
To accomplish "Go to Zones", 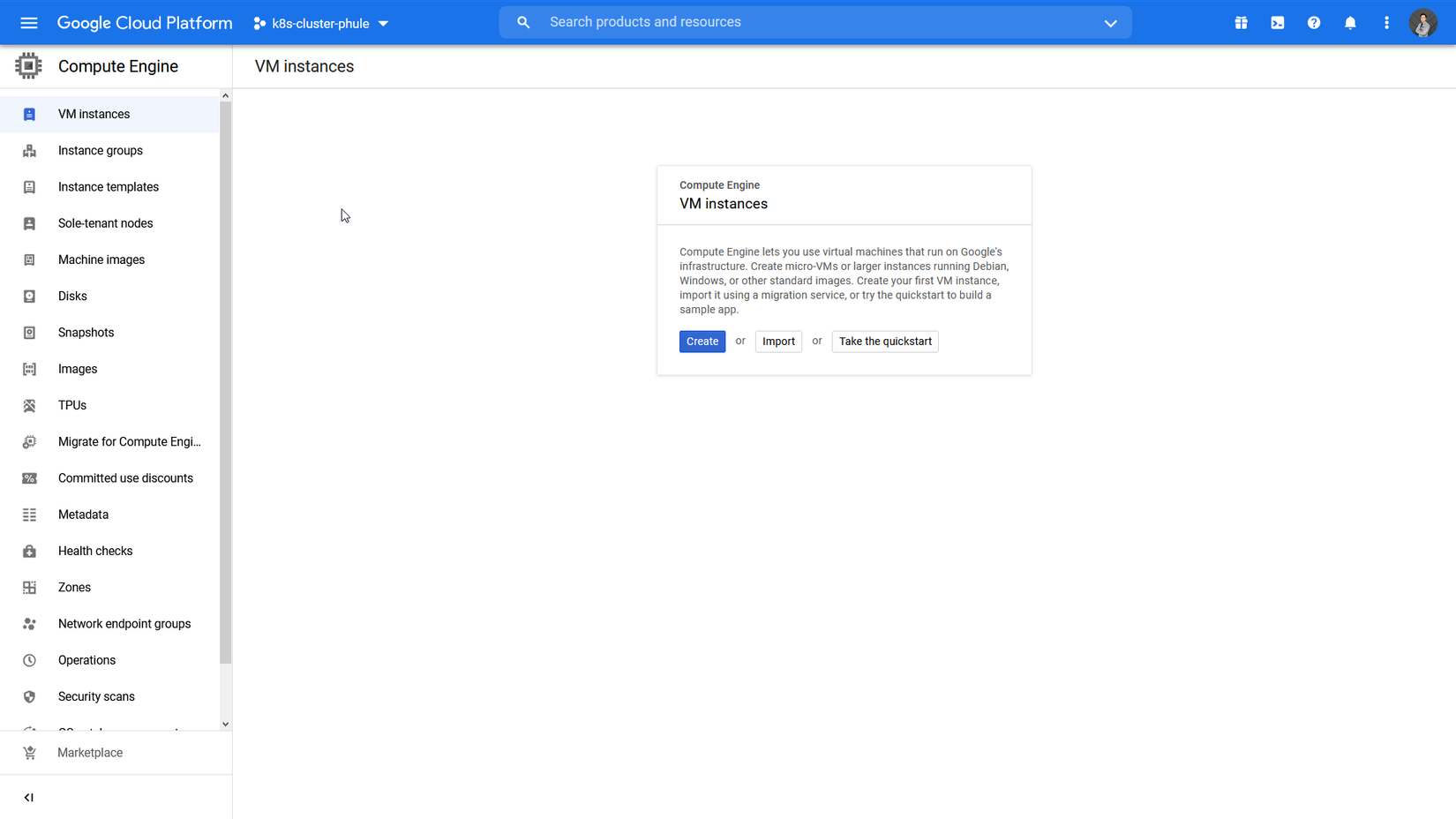I will [109, 588].
